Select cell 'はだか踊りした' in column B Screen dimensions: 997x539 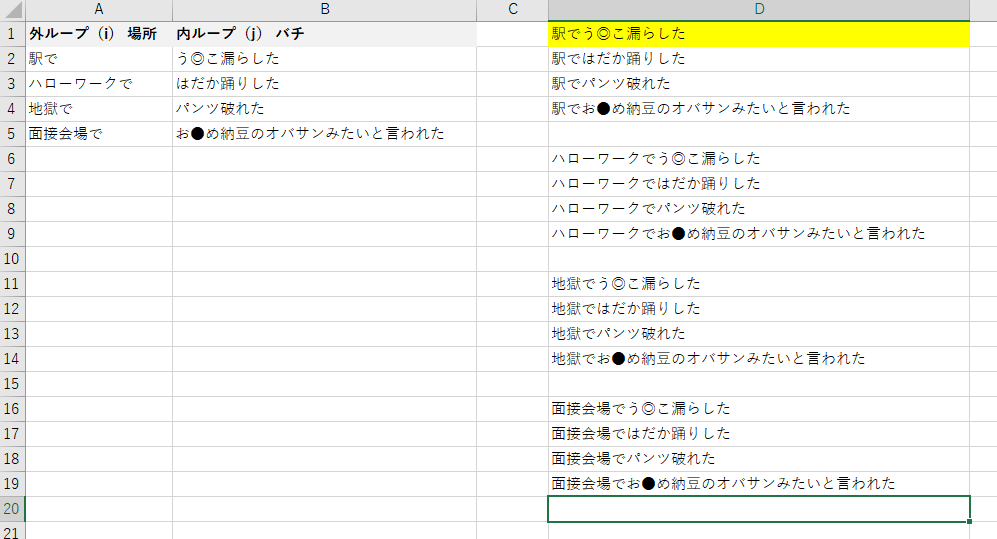[324, 84]
